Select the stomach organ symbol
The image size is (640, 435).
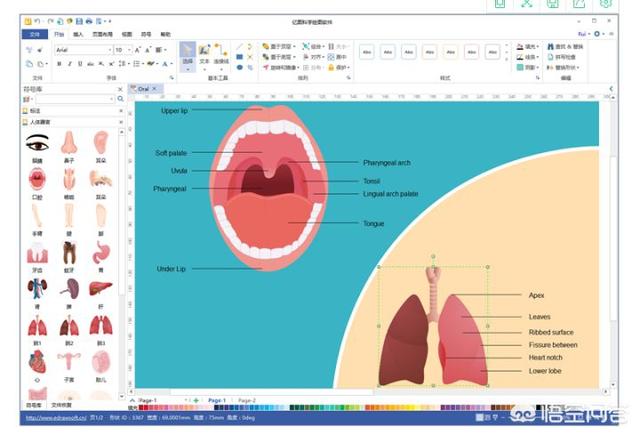[x=101, y=252]
